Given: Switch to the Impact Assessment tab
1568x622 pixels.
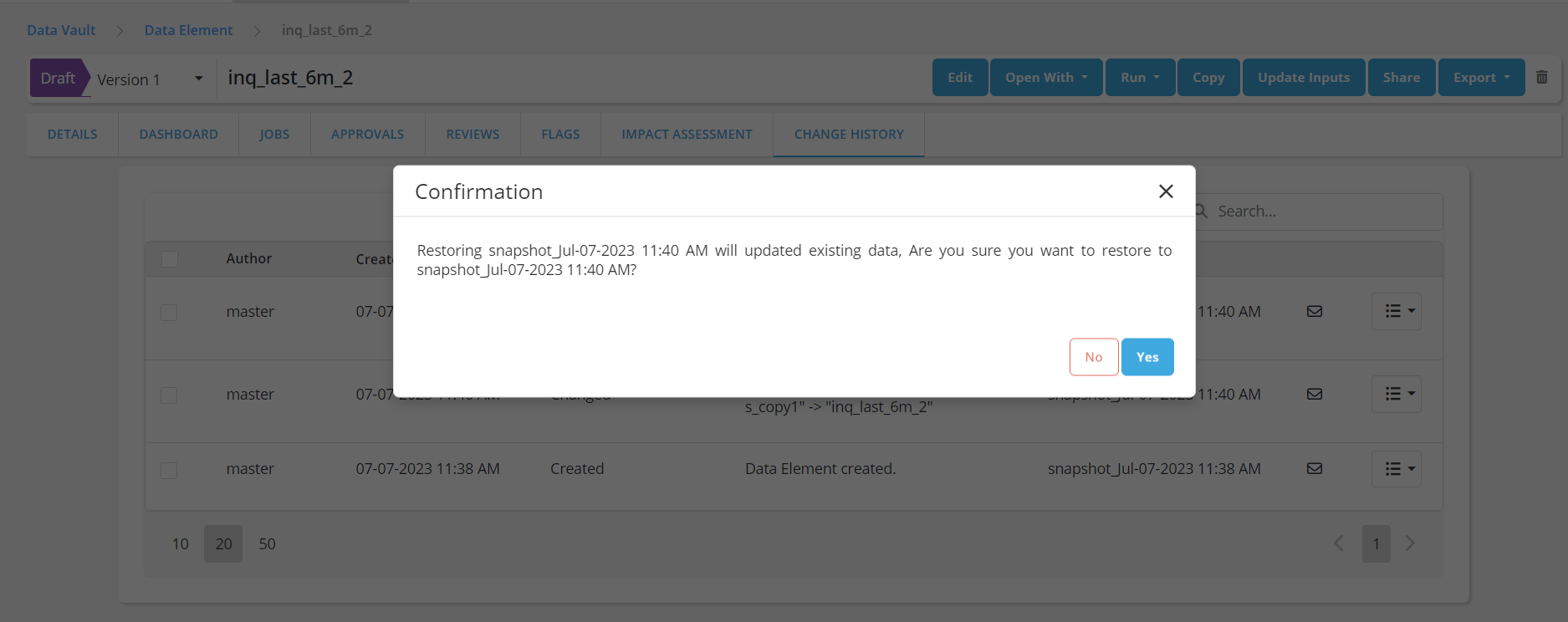Looking at the screenshot, I should tap(687, 134).
